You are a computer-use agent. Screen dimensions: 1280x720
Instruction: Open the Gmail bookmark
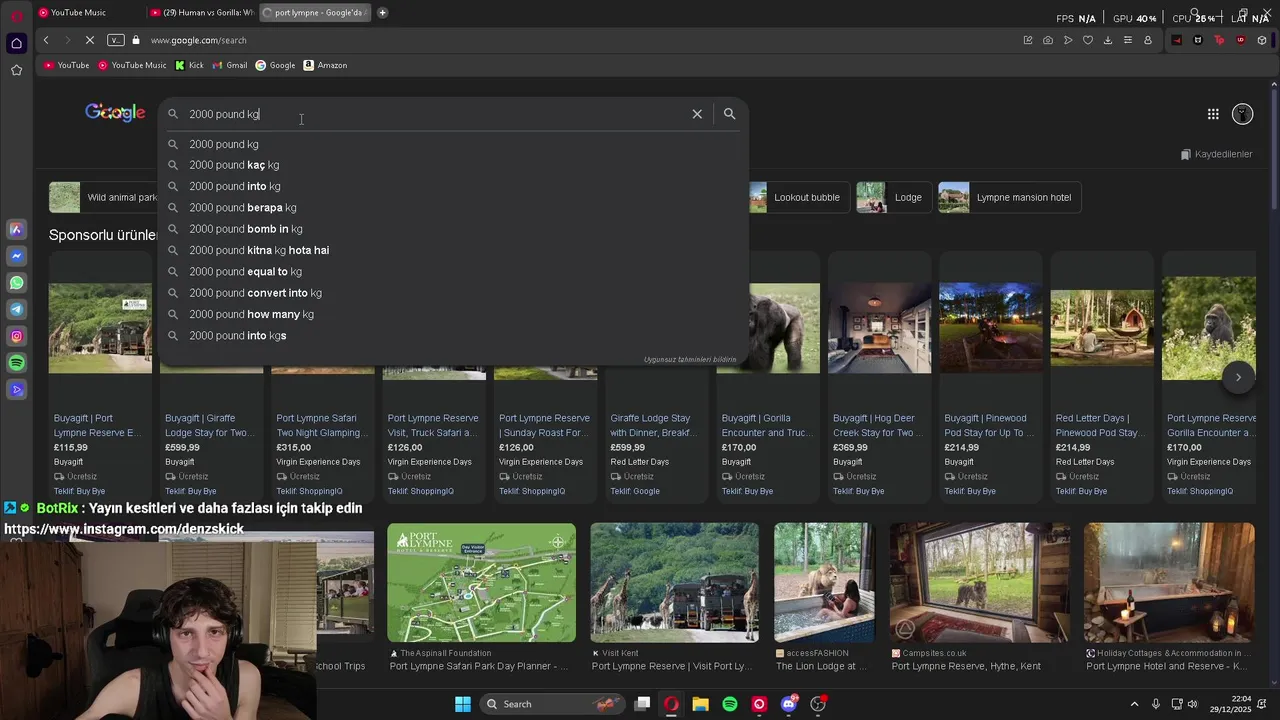click(x=229, y=65)
